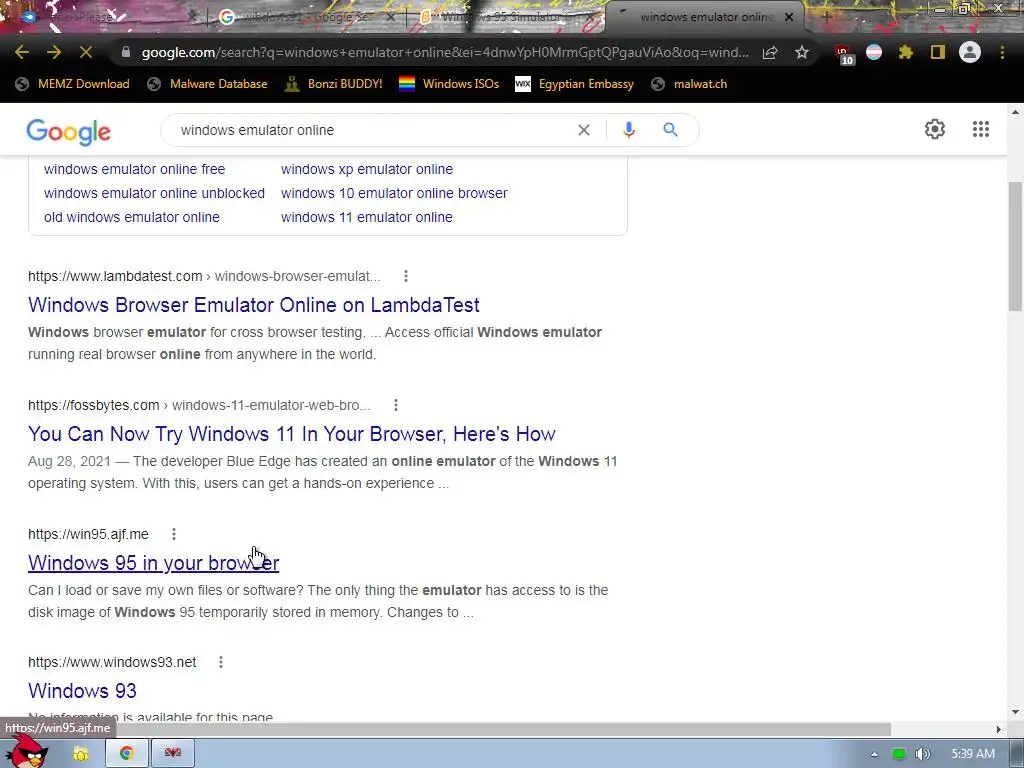This screenshot has height=768, width=1024.
Task: Stop page loading with the X button
Action: [x=86, y=52]
